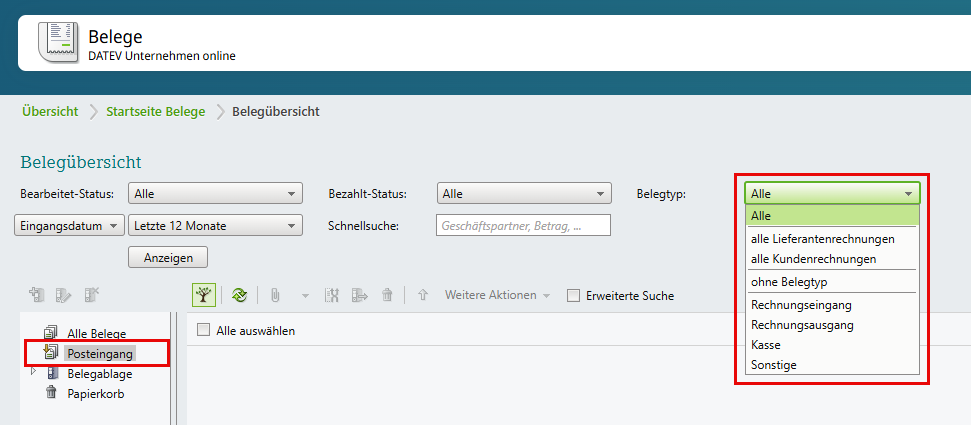Enable the Erweiterte Suche checkbox

(573, 295)
